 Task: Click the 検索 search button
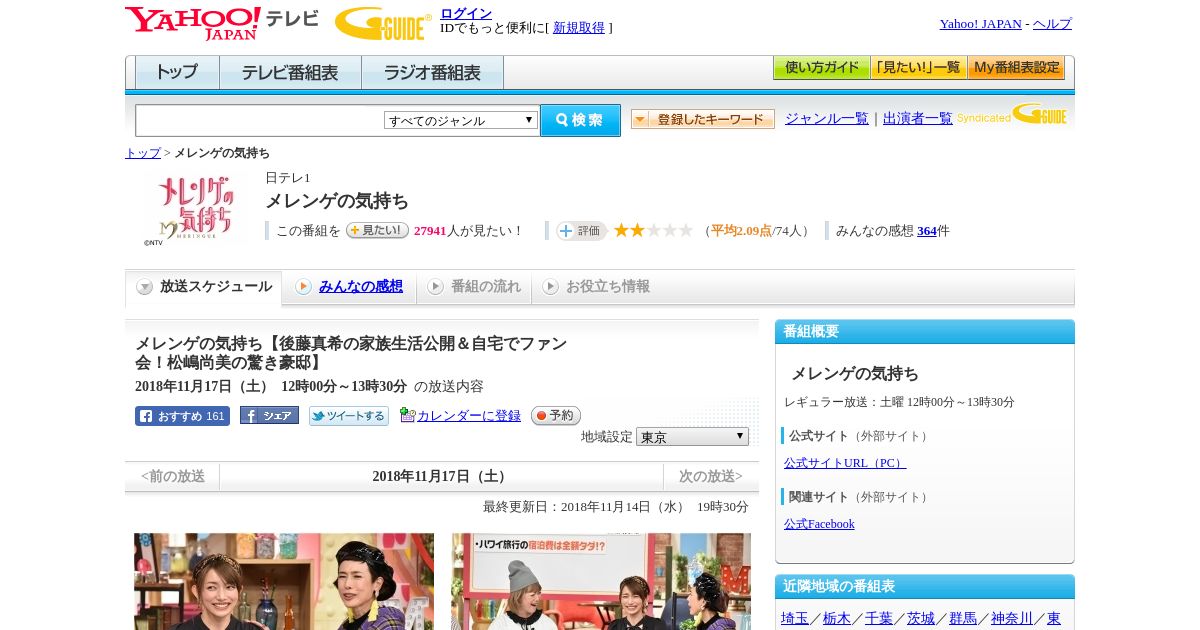(x=580, y=120)
